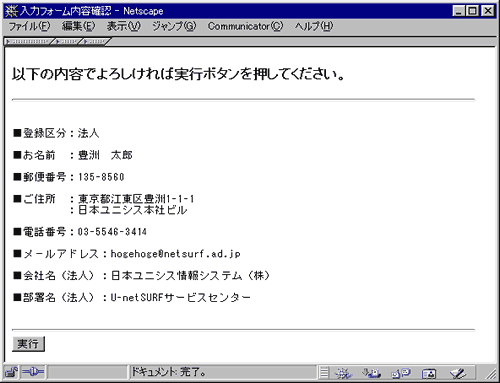500x383 pixels.
Task: Maximize the Netscape window
Action: click(x=472, y=11)
